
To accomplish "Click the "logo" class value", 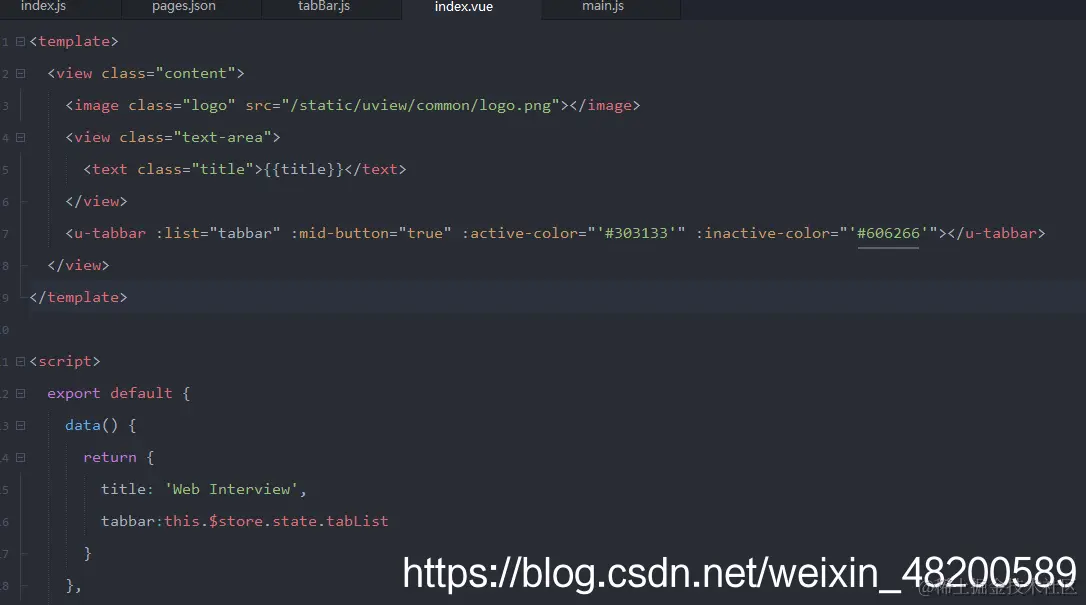I will click(208, 105).
